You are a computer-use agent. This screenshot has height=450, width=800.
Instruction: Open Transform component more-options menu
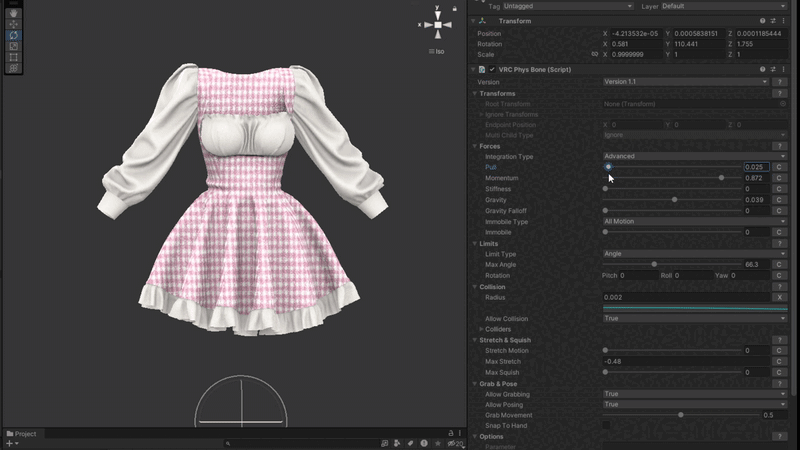click(x=783, y=20)
